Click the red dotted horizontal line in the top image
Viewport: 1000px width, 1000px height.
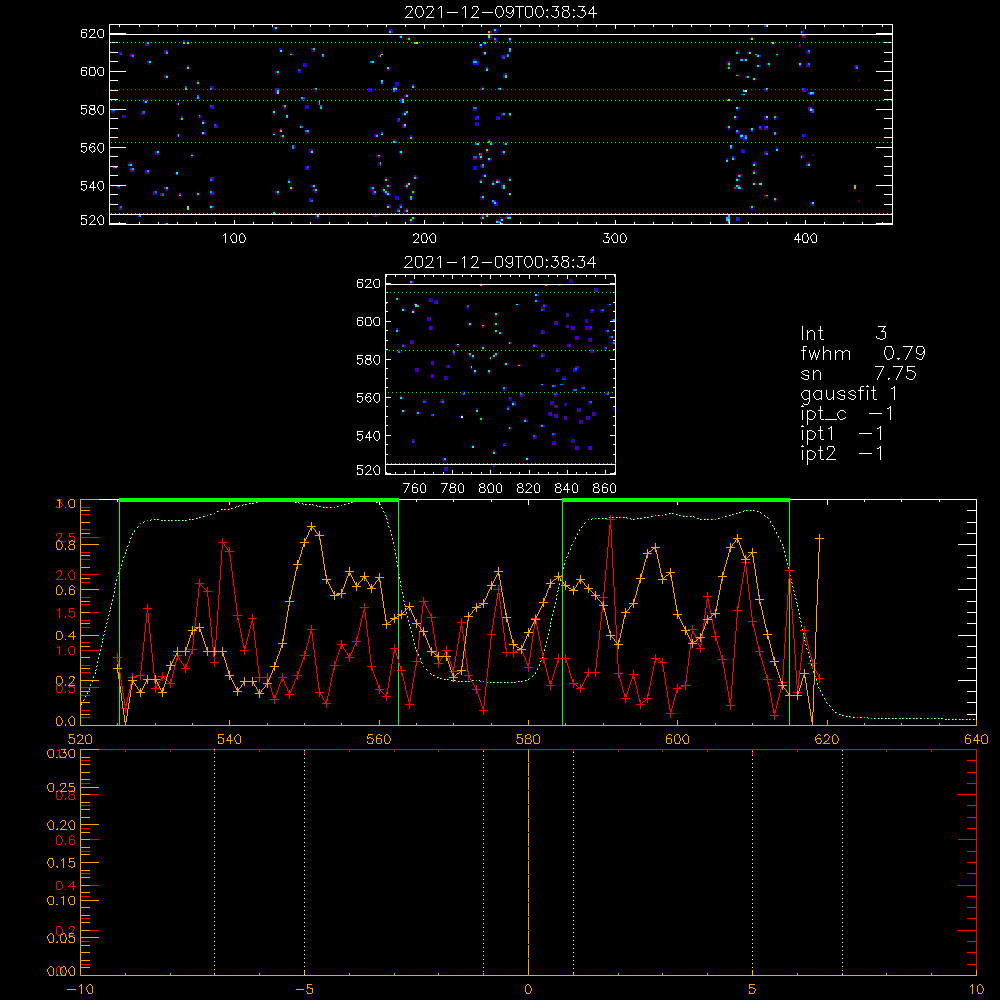pyautogui.click(x=501, y=89)
